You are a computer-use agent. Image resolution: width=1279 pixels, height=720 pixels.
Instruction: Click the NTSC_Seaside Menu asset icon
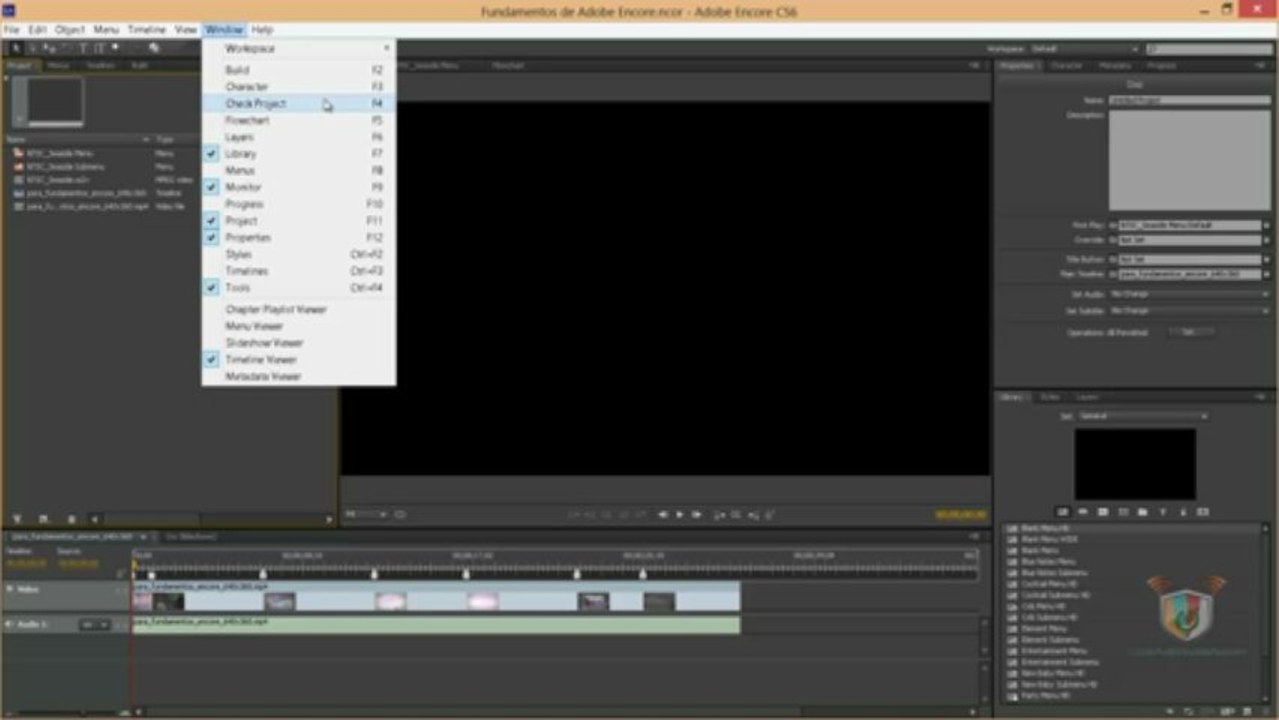point(18,153)
